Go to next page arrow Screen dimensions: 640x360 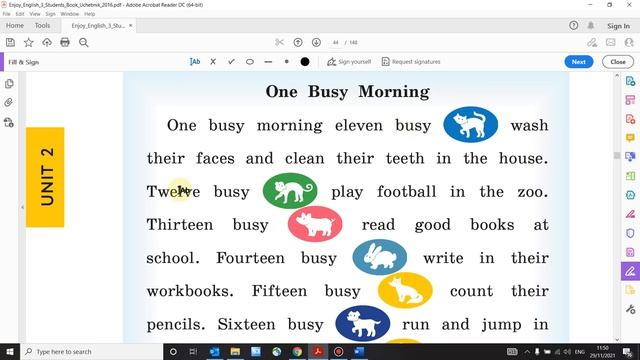click(x=316, y=42)
